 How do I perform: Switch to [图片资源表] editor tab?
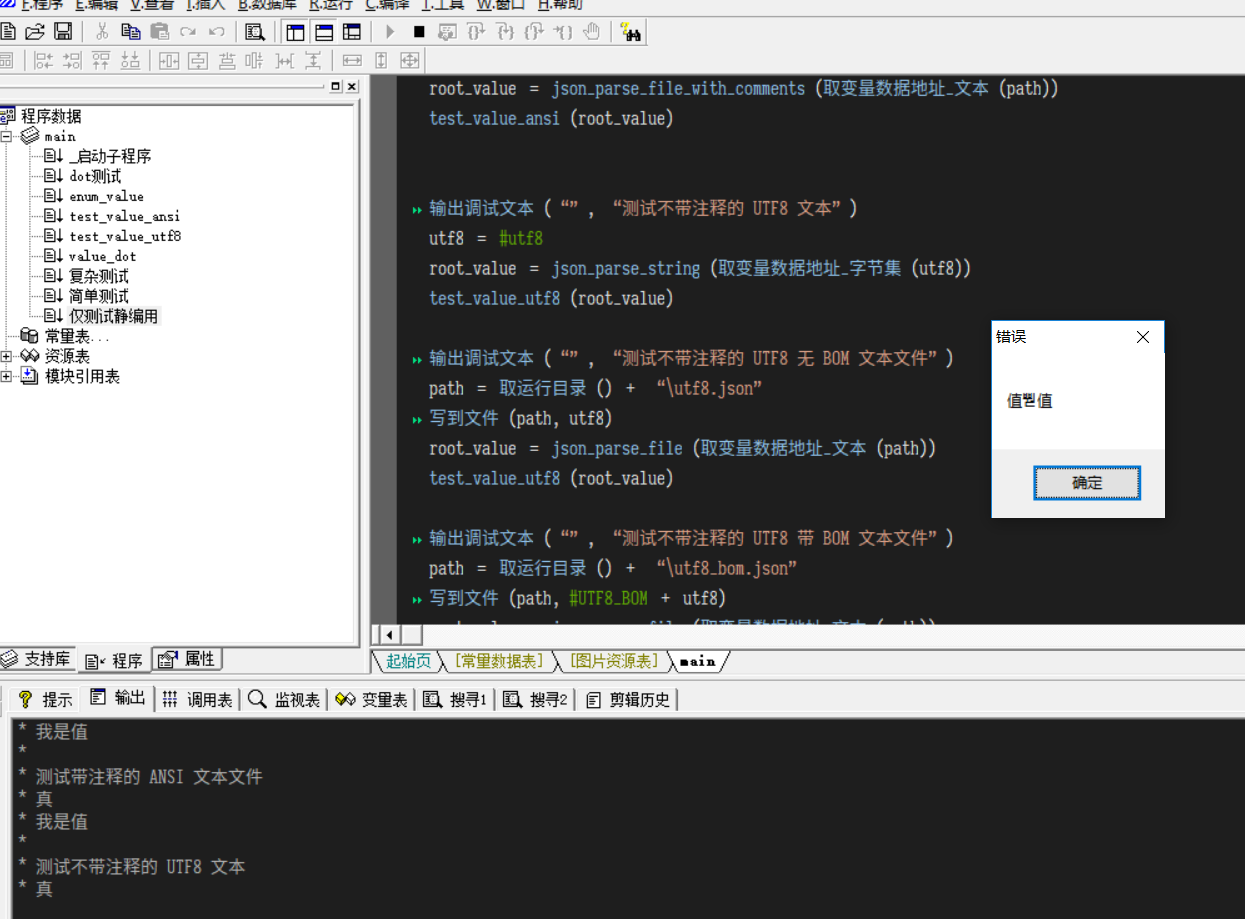(x=614, y=661)
